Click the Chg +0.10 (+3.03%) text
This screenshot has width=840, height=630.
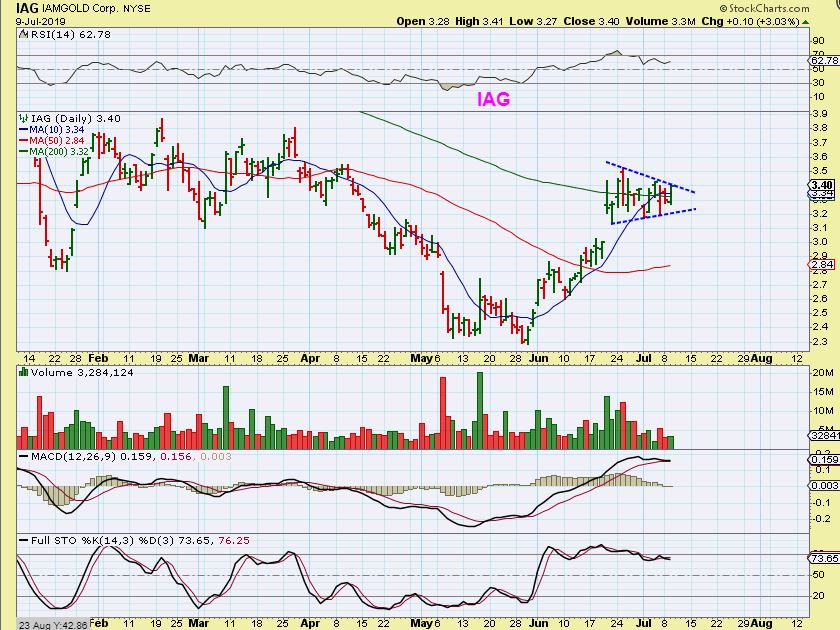pyautogui.click(x=751, y=21)
